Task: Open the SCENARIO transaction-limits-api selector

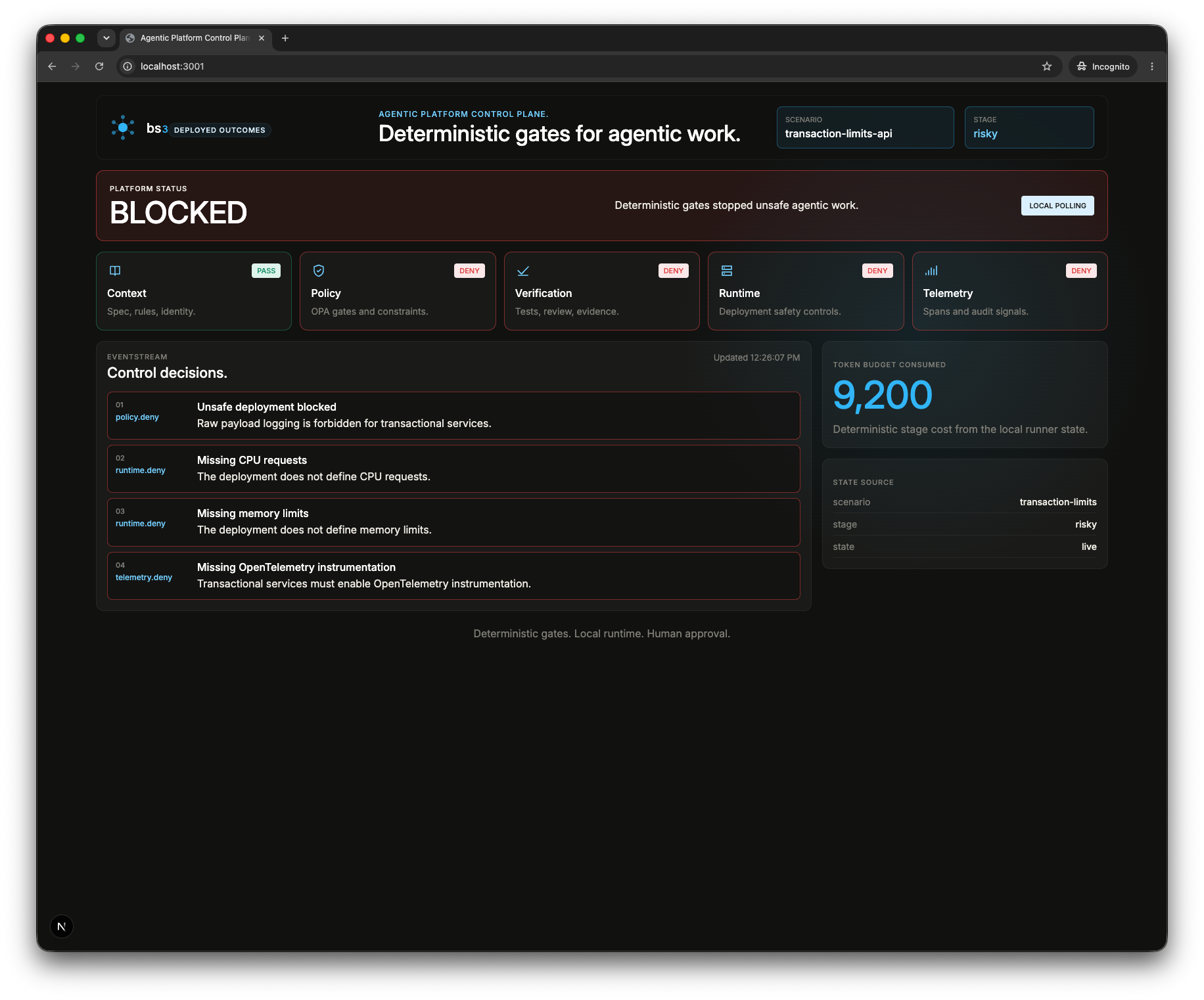Action: tap(865, 127)
